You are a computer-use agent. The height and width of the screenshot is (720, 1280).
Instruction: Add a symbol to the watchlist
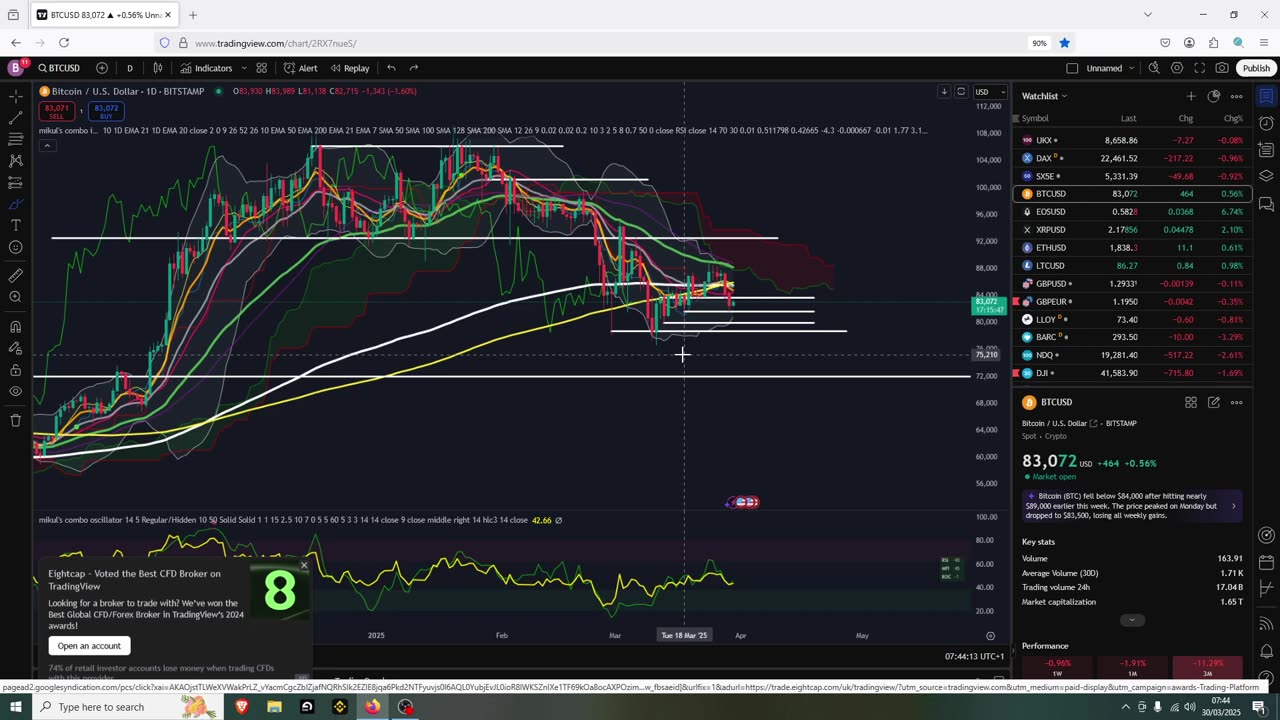coord(1190,96)
